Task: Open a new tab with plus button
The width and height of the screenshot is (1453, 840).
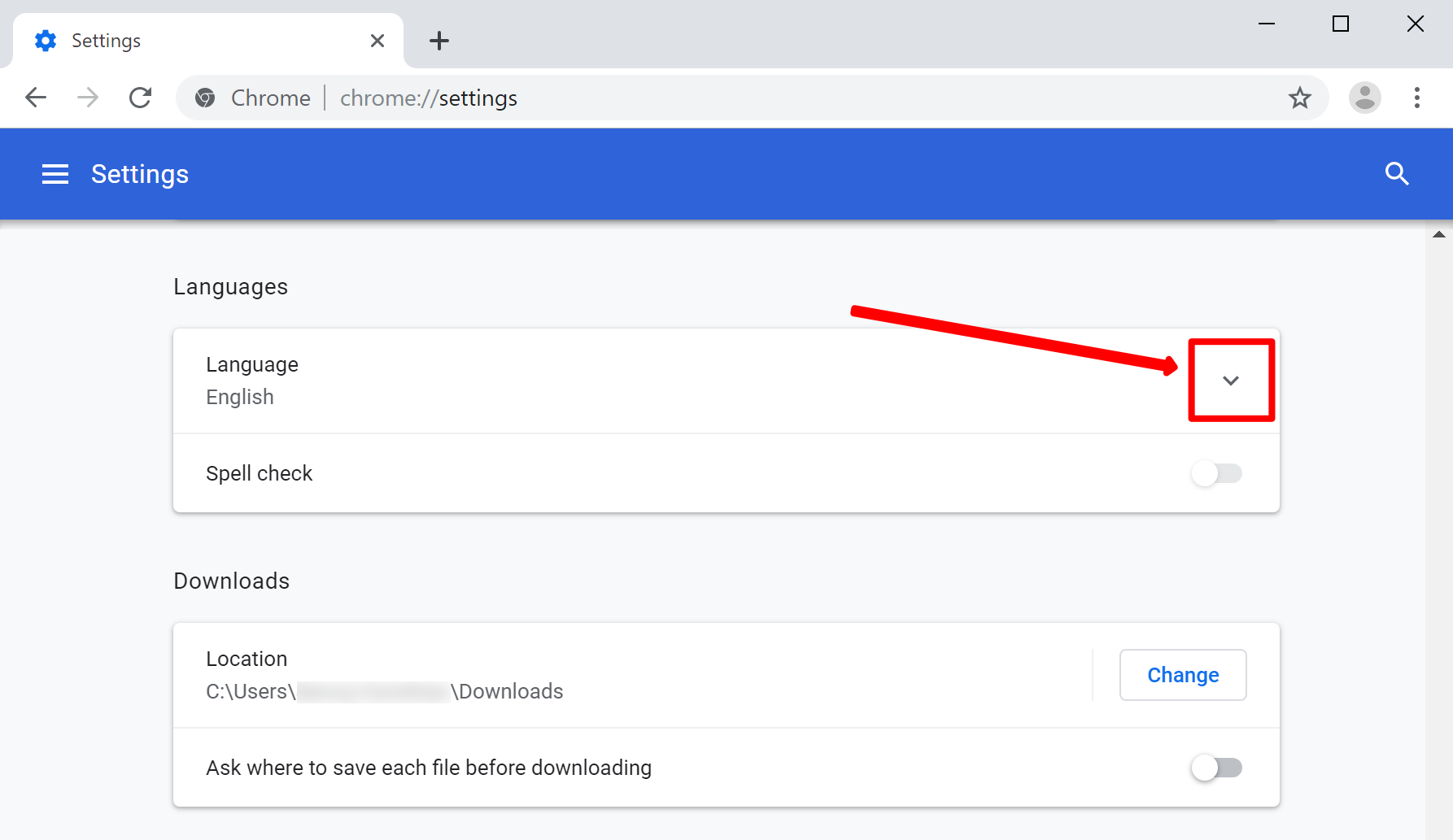Action: click(x=439, y=41)
